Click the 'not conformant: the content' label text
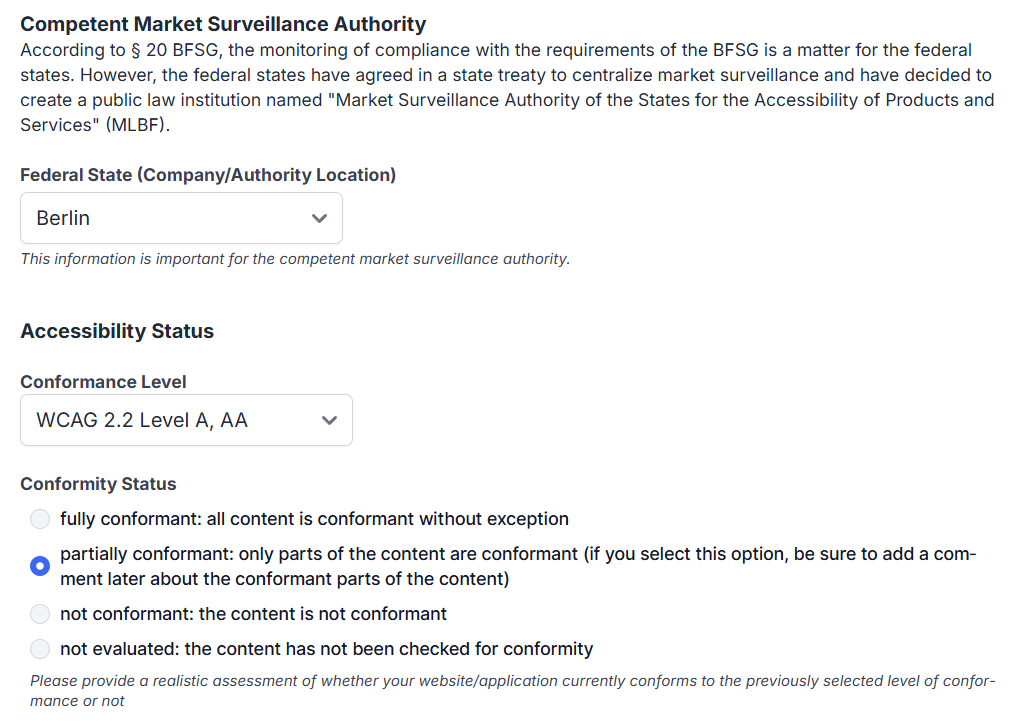The image size is (1018, 721). (x=253, y=614)
